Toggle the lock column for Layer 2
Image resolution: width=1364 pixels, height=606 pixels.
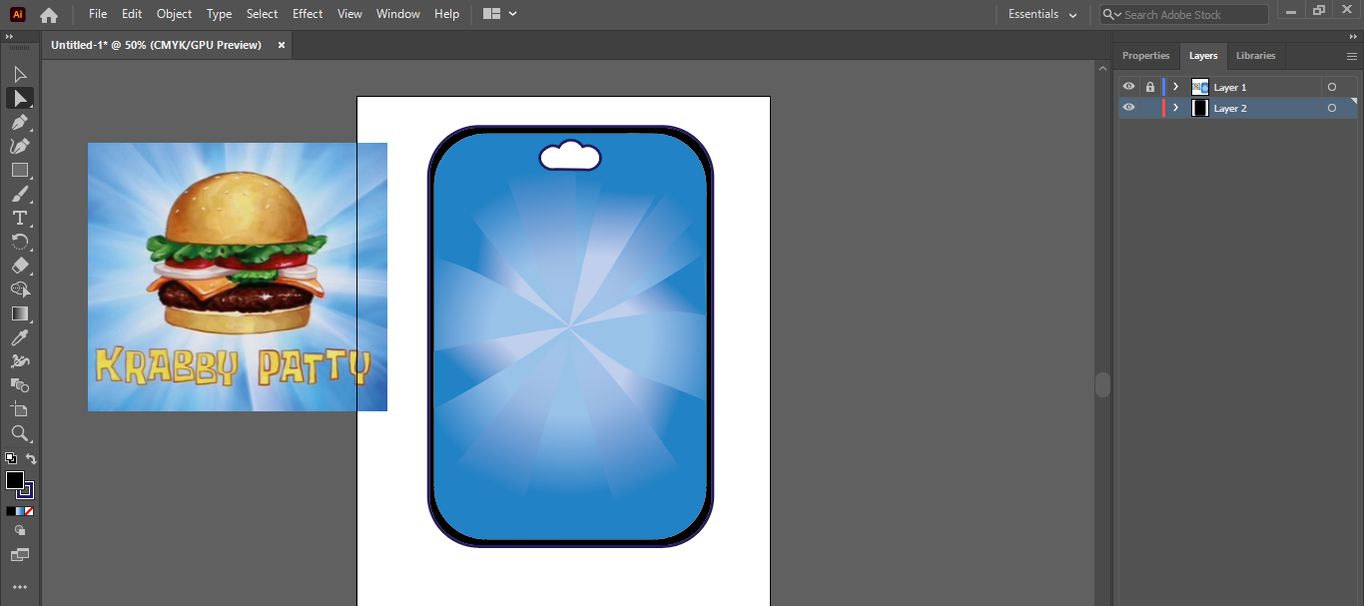tap(1150, 108)
